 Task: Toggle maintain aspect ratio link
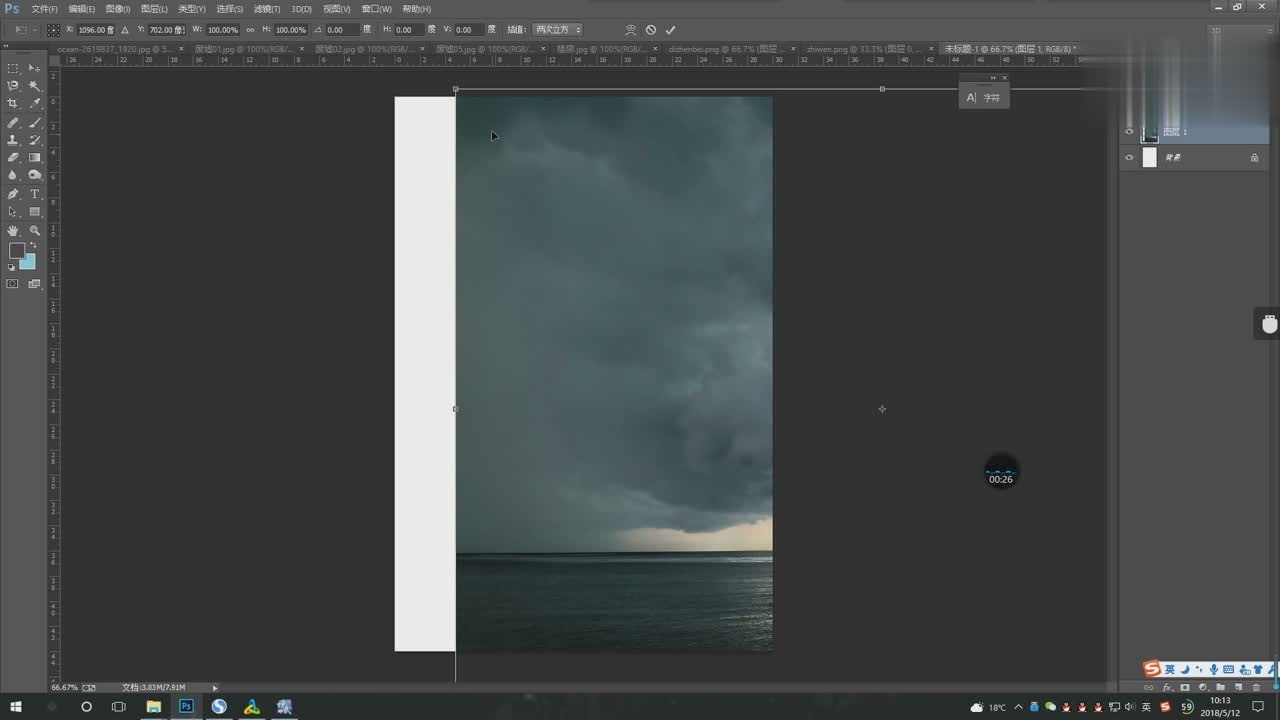(250, 30)
